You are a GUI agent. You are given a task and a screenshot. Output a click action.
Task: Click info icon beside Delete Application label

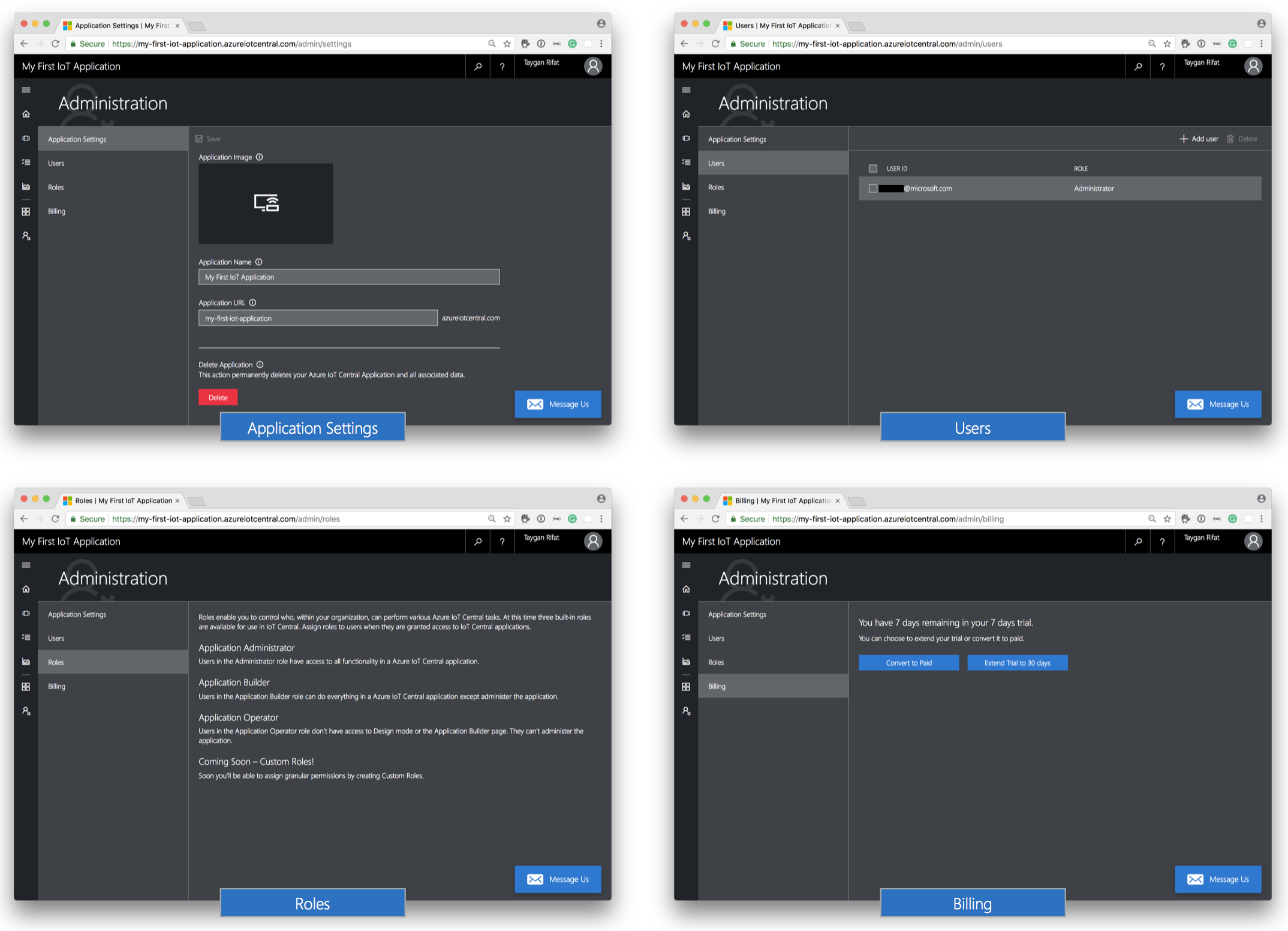260,365
